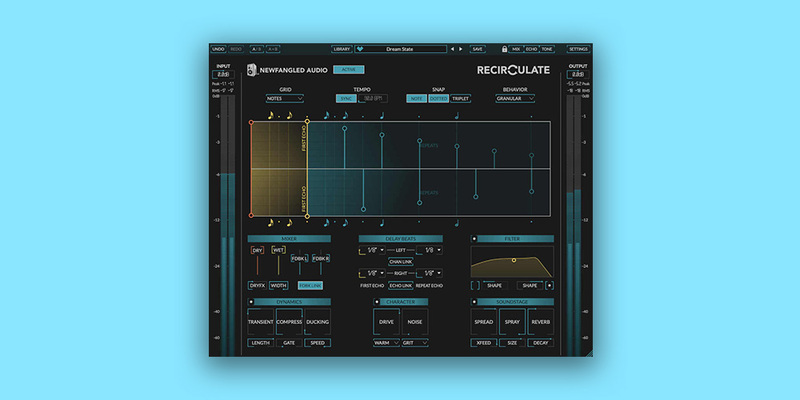Image resolution: width=800 pixels, height=400 pixels.
Task: Toggle the Active bypass button
Action: [349, 70]
